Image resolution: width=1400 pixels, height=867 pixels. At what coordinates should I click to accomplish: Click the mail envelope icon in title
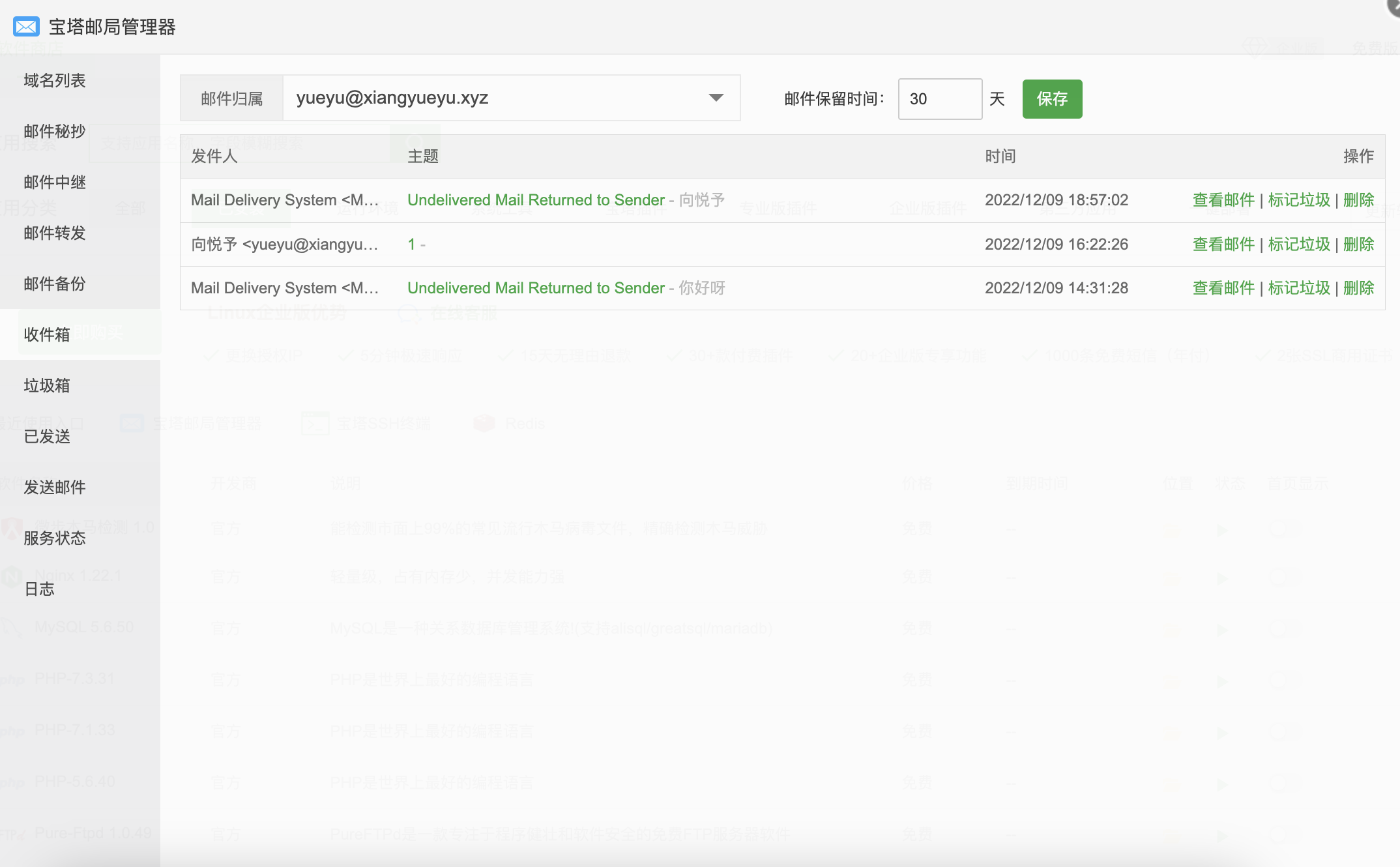(26, 27)
